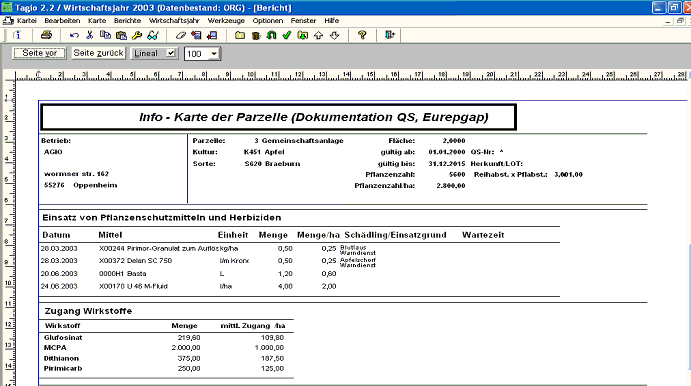Screen dimensions: 691x386
Task: Open the Berichte menu
Action: click(x=127, y=21)
